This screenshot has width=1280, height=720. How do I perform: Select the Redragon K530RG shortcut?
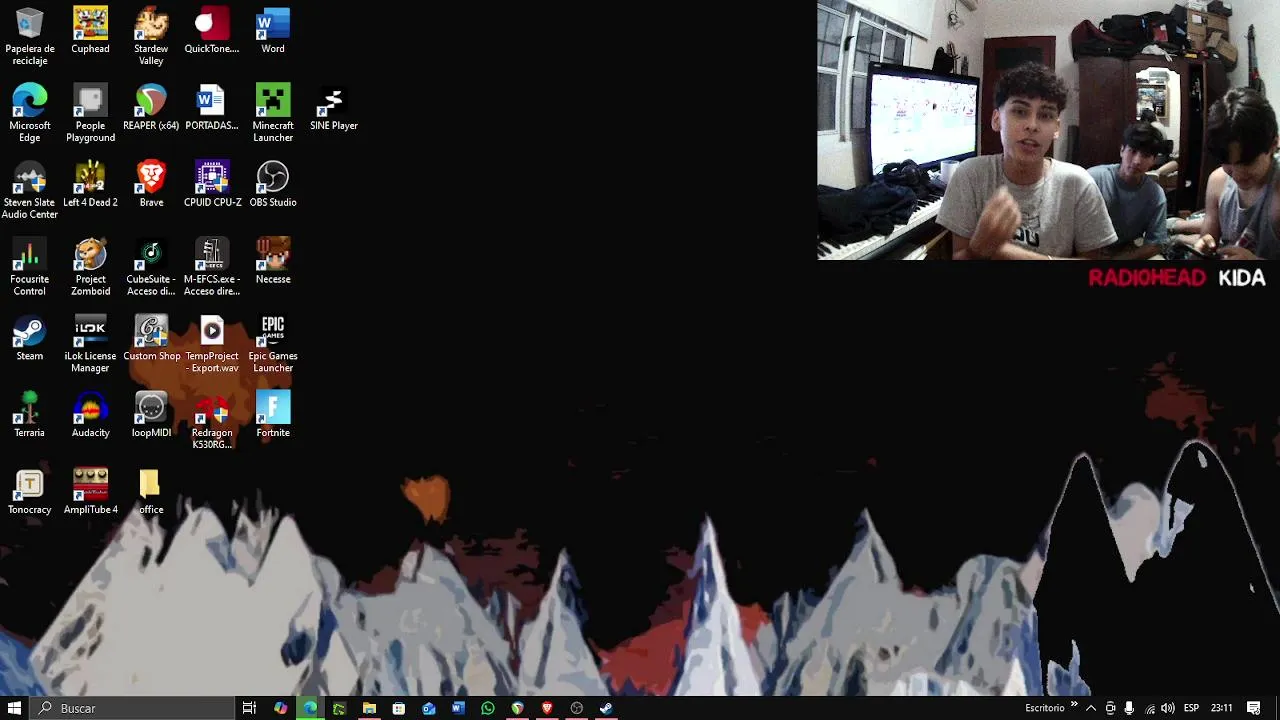212,421
